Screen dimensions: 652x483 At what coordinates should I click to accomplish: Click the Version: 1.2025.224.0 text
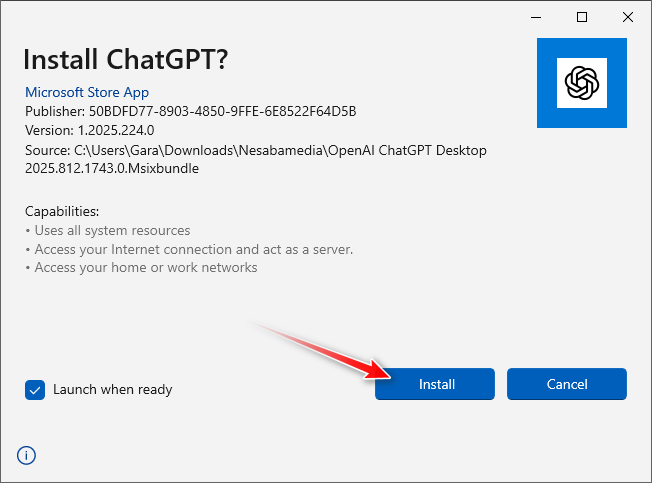click(89, 131)
